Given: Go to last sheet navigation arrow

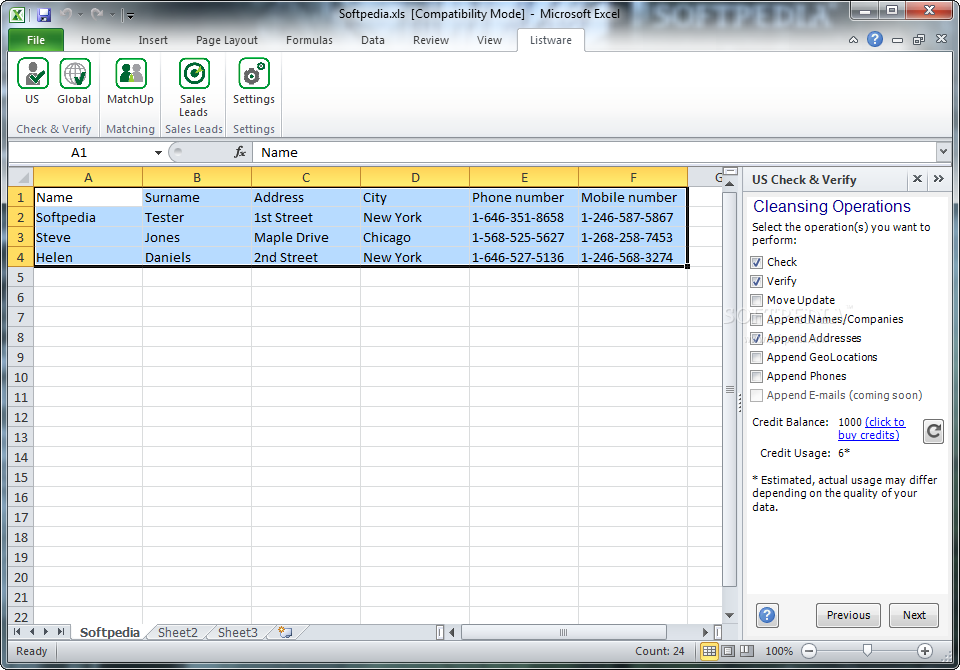Looking at the screenshot, I should 61,631.
